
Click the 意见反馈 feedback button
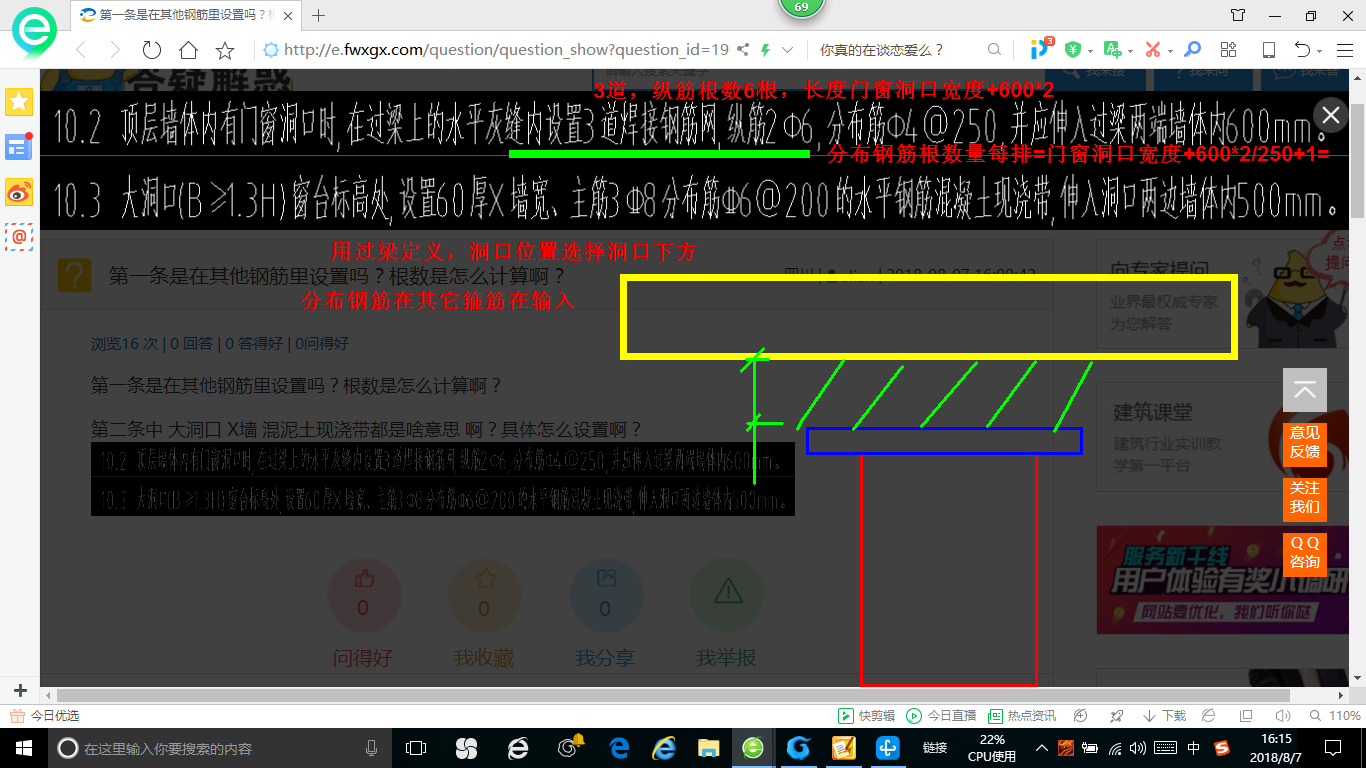[x=1305, y=443]
